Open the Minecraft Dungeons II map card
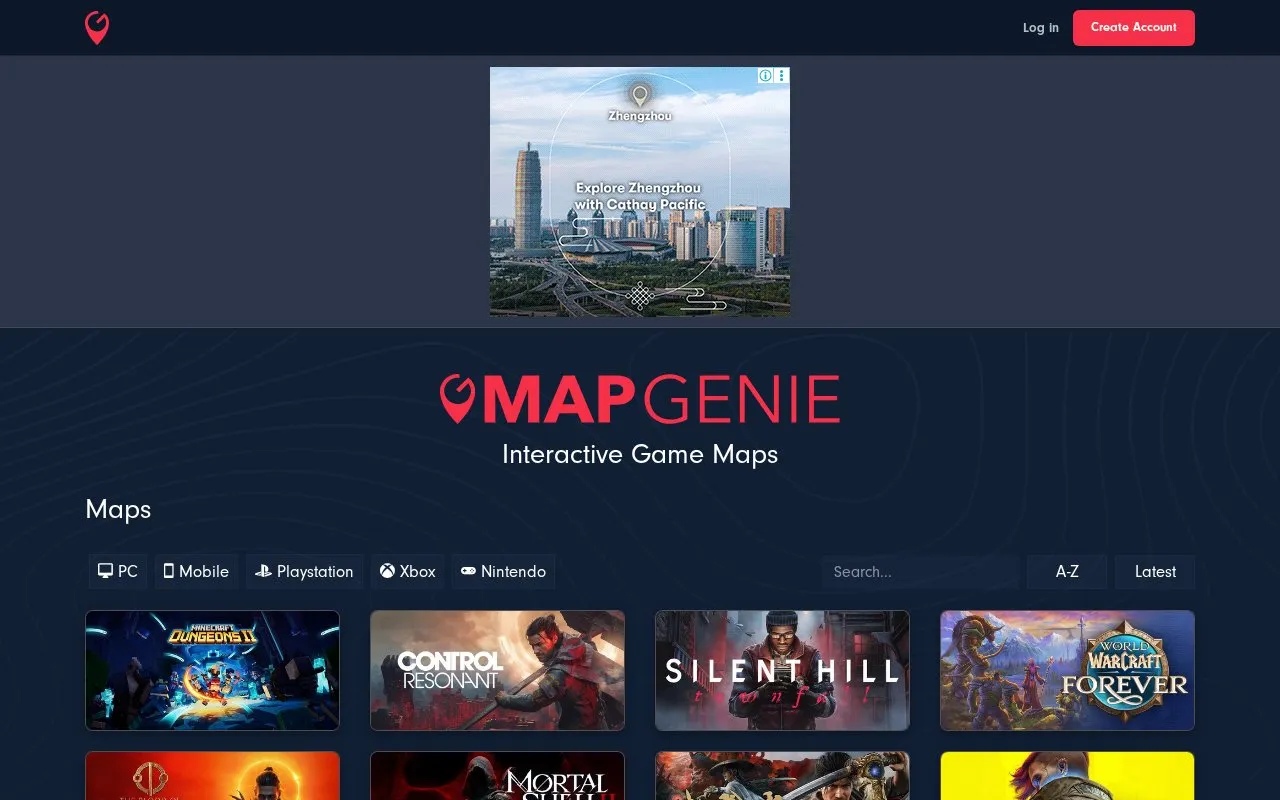The height and width of the screenshot is (800, 1280). (212, 670)
